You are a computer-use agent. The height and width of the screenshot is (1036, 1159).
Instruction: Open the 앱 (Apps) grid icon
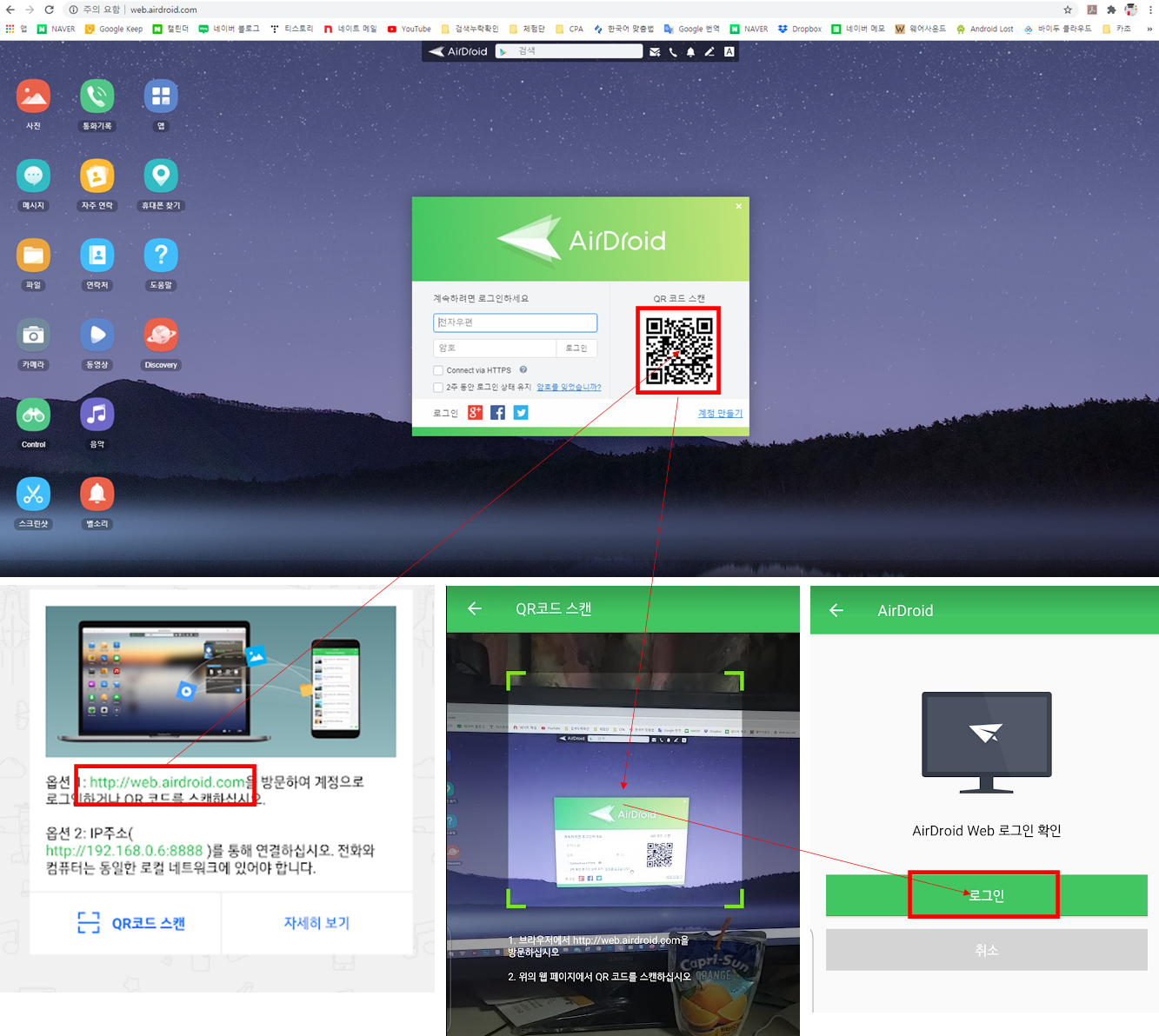[161, 96]
